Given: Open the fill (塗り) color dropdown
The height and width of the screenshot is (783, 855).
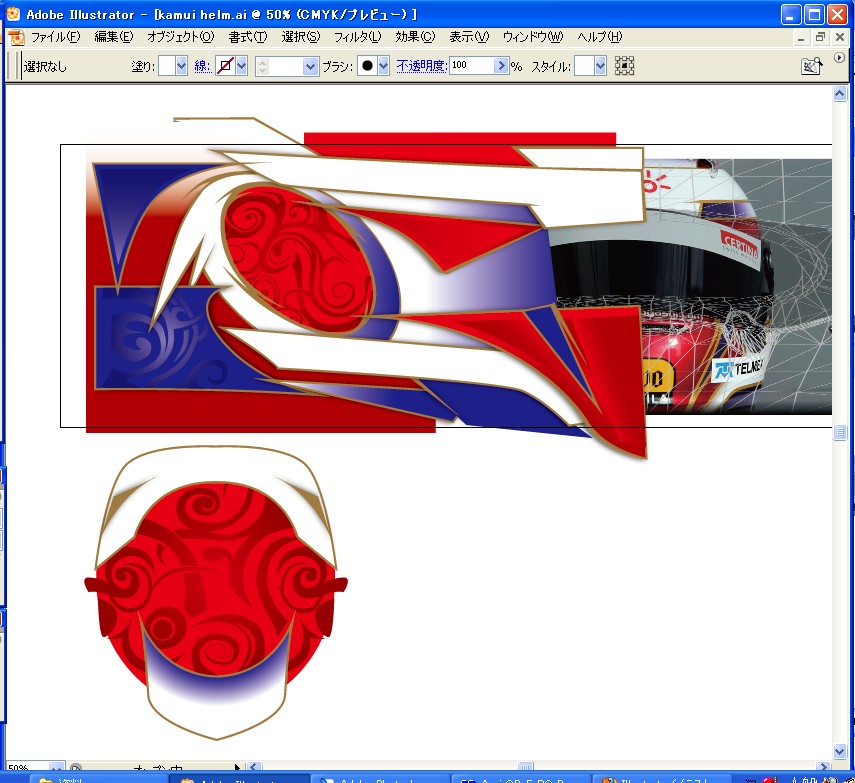Looking at the screenshot, I should pyautogui.click(x=181, y=66).
